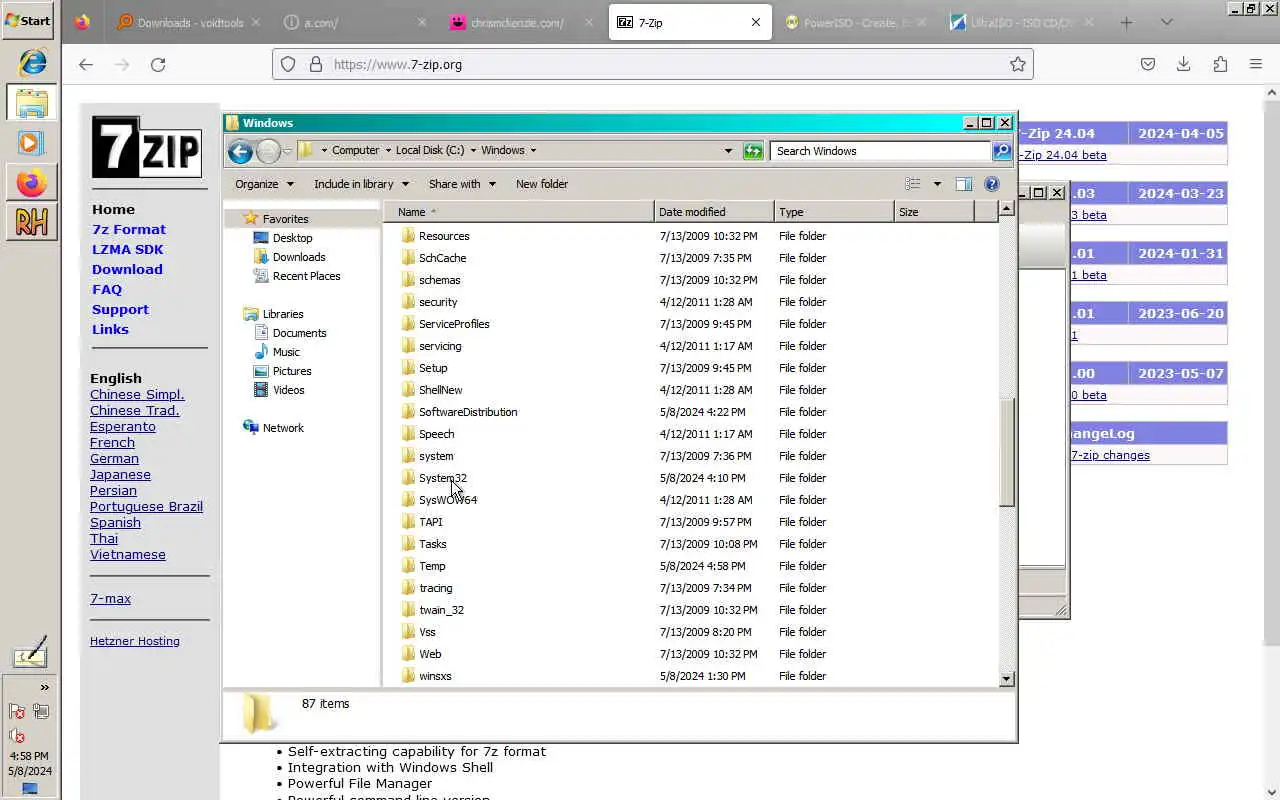Open the Hetzner Hosting link
The height and width of the screenshot is (800, 1280).
pos(135,641)
